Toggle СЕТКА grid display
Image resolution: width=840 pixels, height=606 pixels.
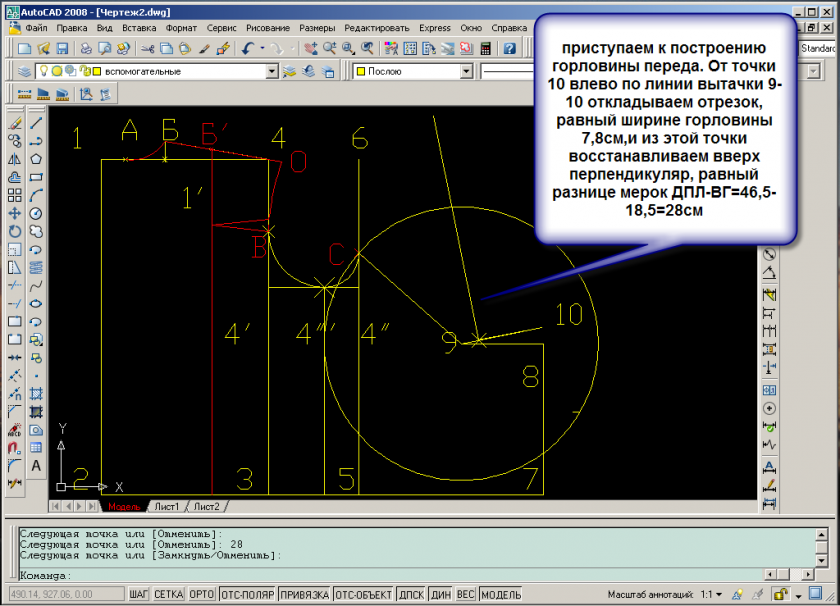168,594
